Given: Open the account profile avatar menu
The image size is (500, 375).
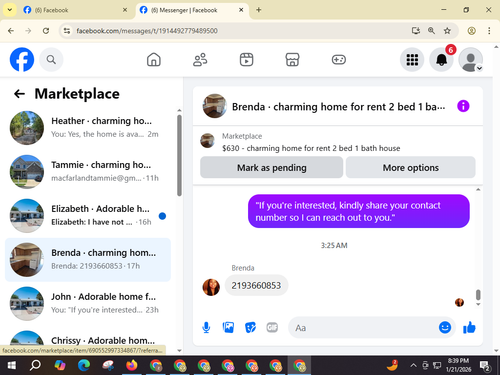Looking at the screenshot, I should 471,60.
